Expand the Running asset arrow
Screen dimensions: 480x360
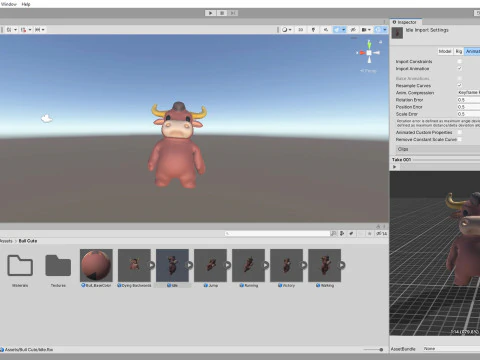pyautogui.click(x=266, y=265)
